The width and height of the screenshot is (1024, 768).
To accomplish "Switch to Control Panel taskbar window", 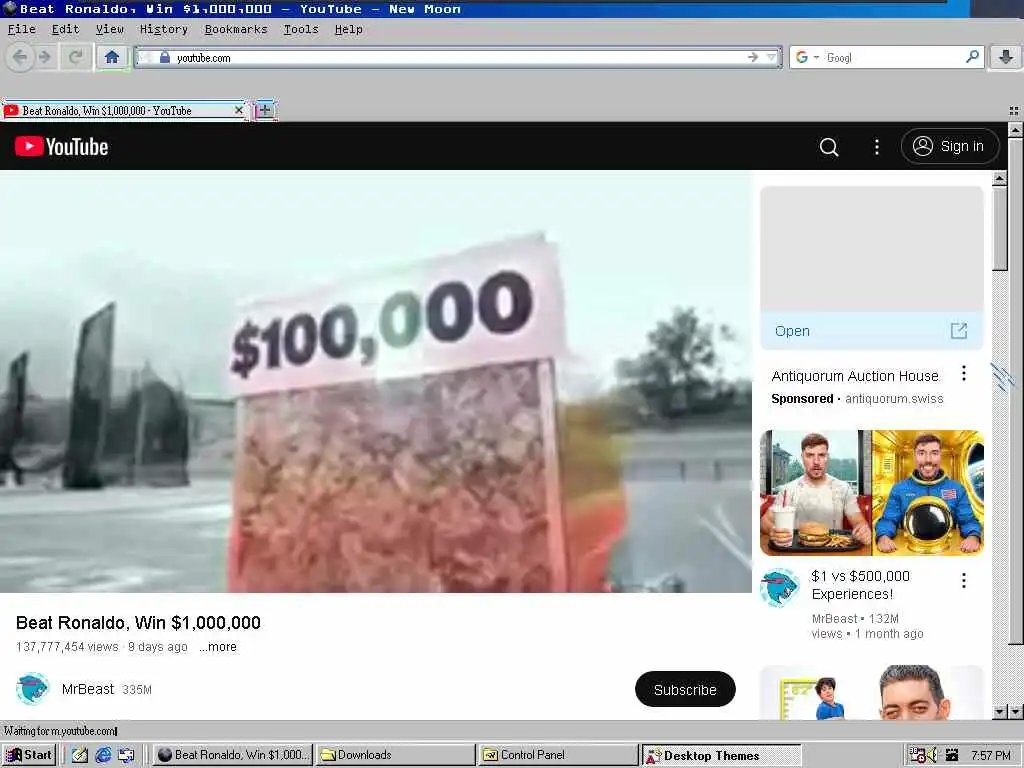I will click(x=558, y=755).
